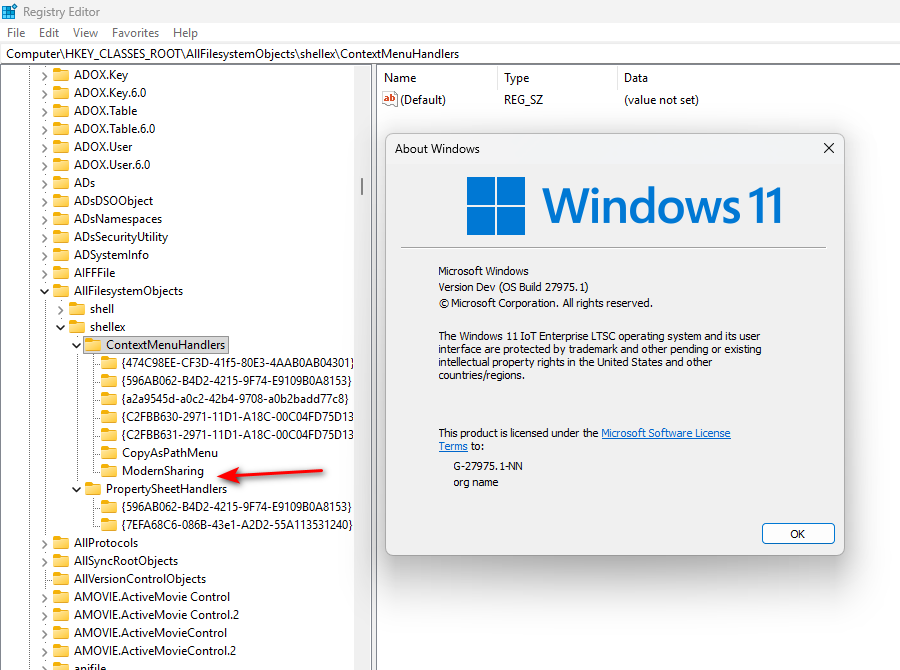Collapse the ContextMenuHandlers key
The image size is (900, 670).
tap(76, 345)
